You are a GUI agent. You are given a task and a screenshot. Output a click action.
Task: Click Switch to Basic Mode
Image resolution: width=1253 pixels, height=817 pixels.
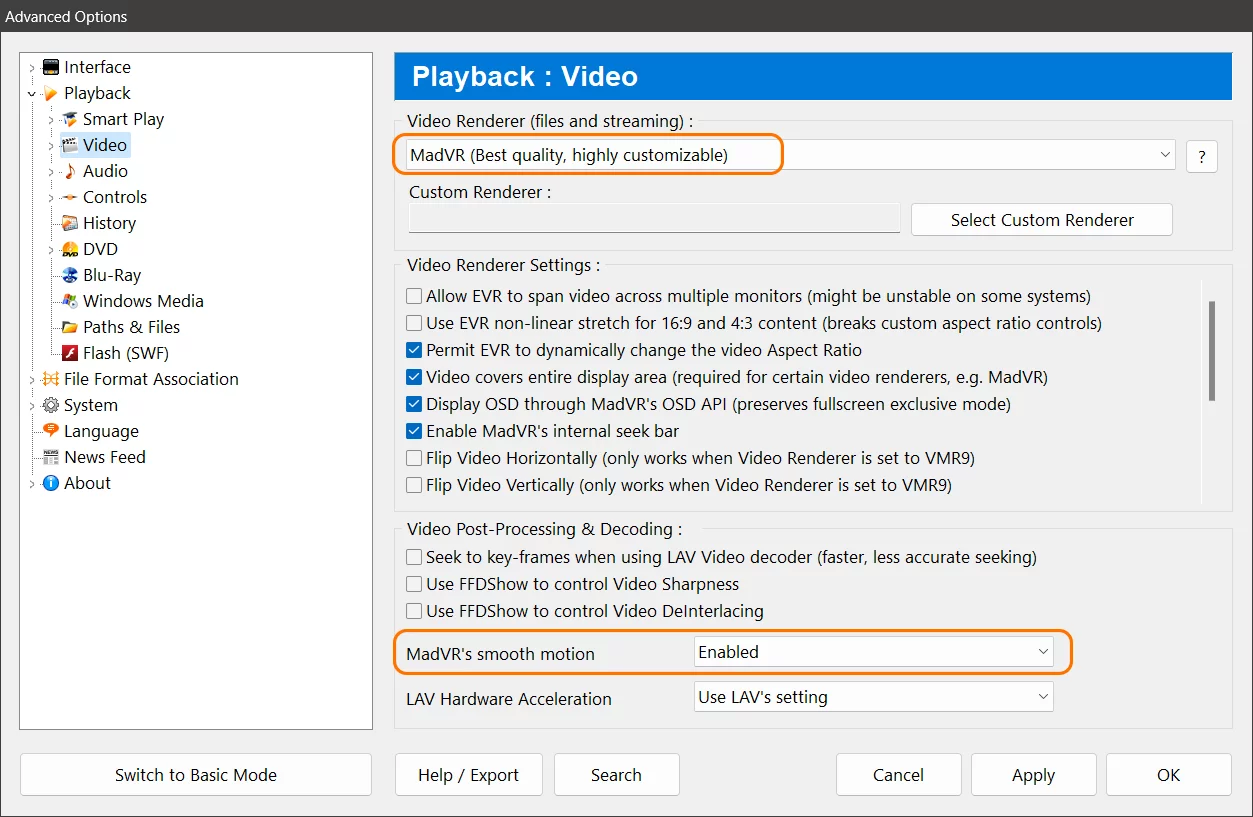[196, 775]
